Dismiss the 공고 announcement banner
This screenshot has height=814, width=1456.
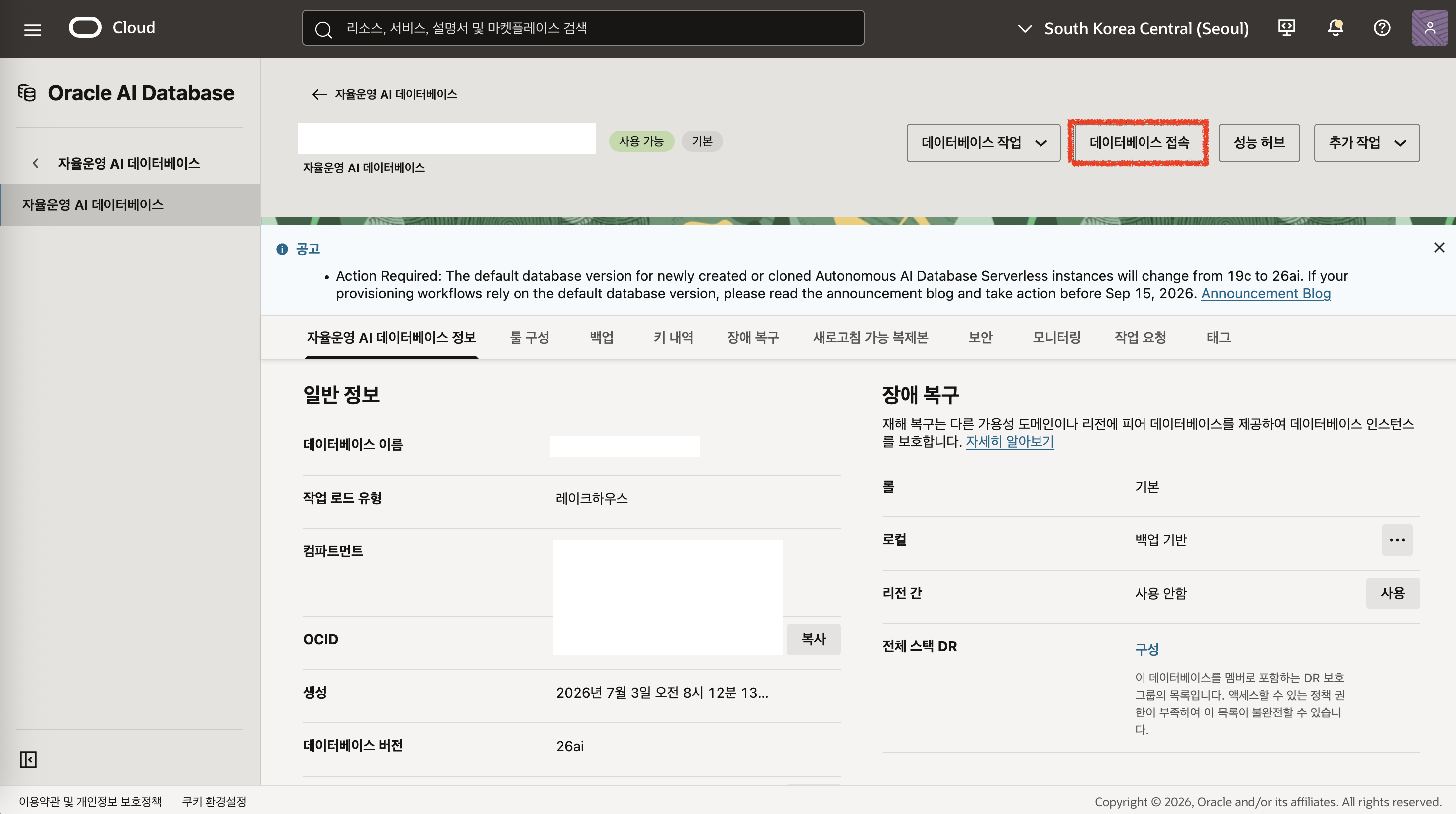click(1439, 248)
